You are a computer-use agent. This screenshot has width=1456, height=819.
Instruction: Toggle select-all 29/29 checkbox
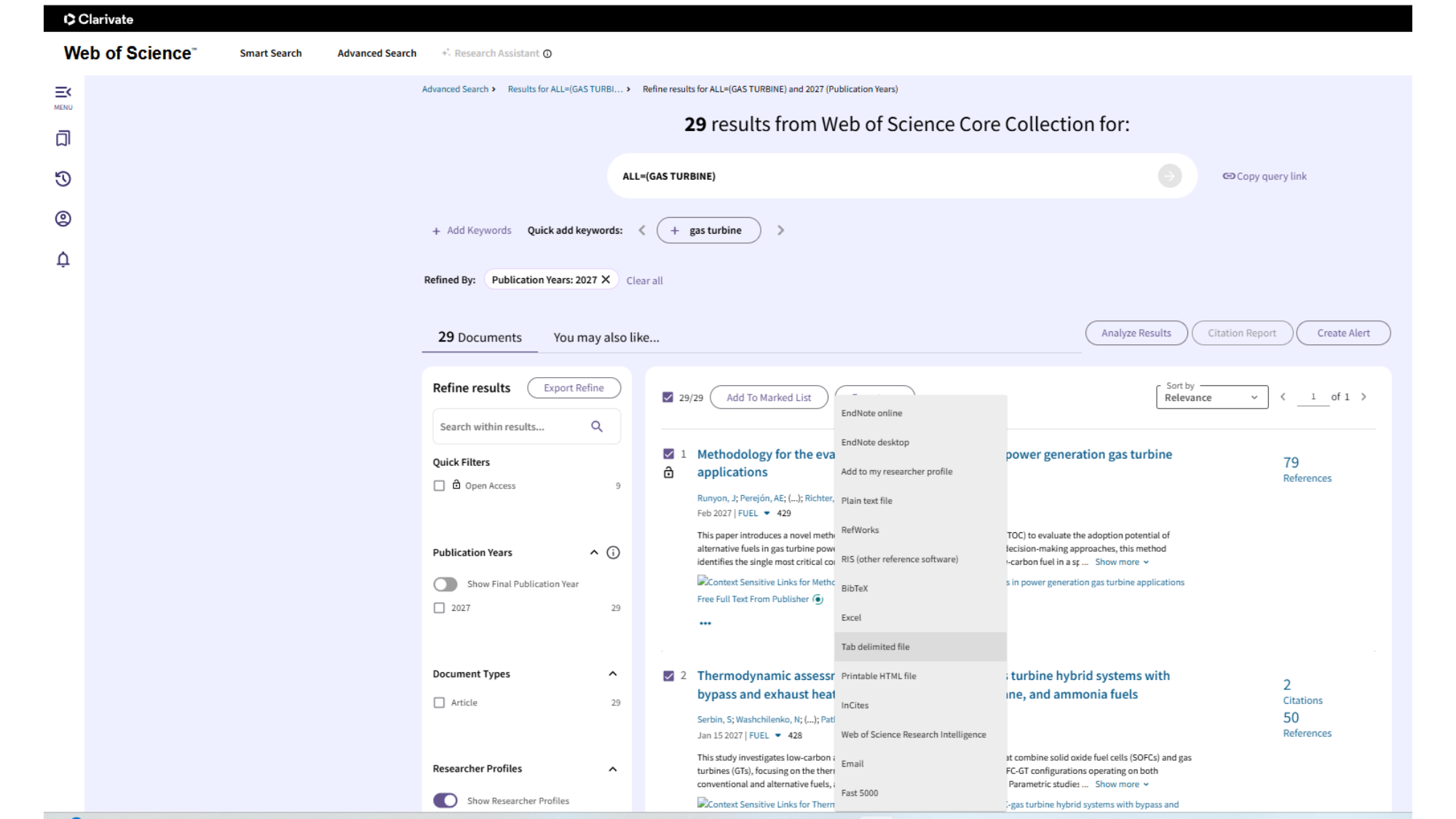coord(668,397)
